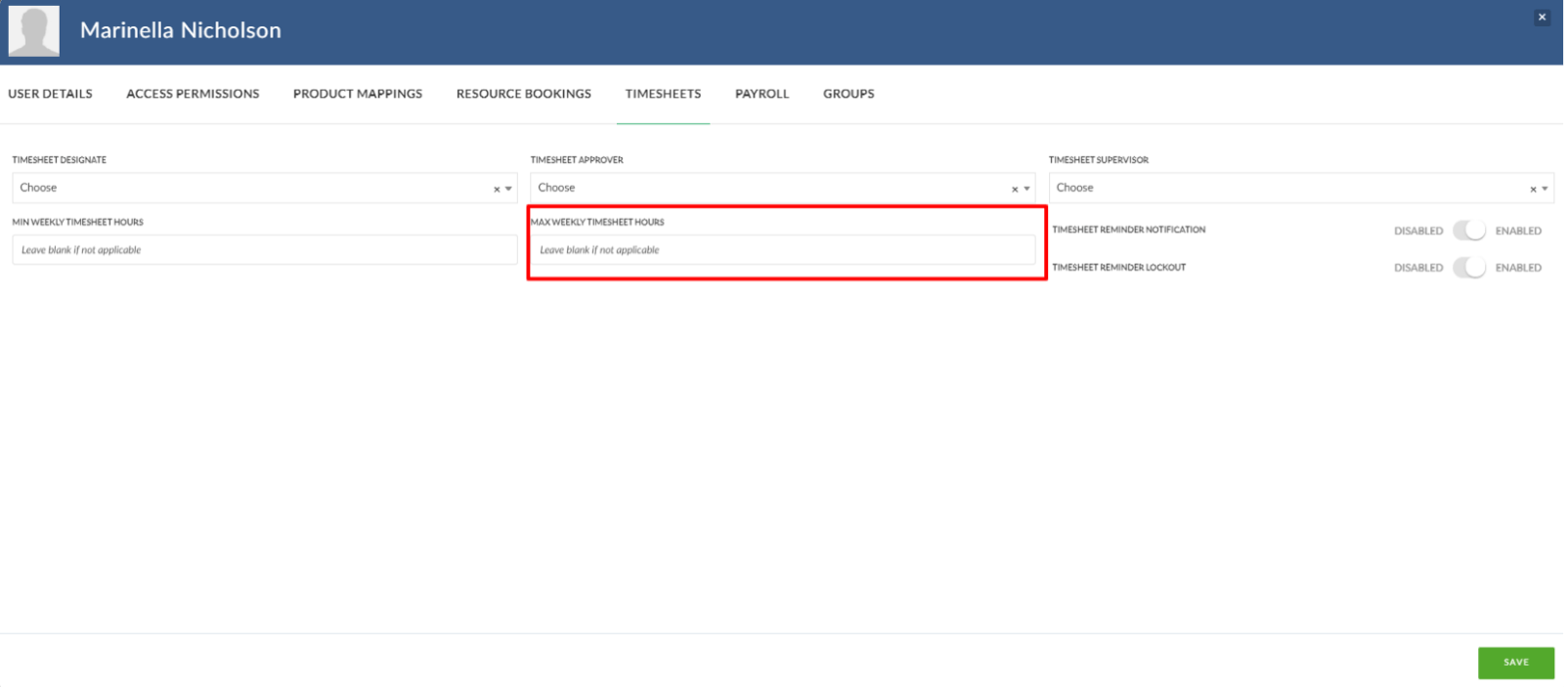Clear the Timesheet Approver selection
The height and width of the screenshot is (689, 1568).
click(x=1015, y=189)
